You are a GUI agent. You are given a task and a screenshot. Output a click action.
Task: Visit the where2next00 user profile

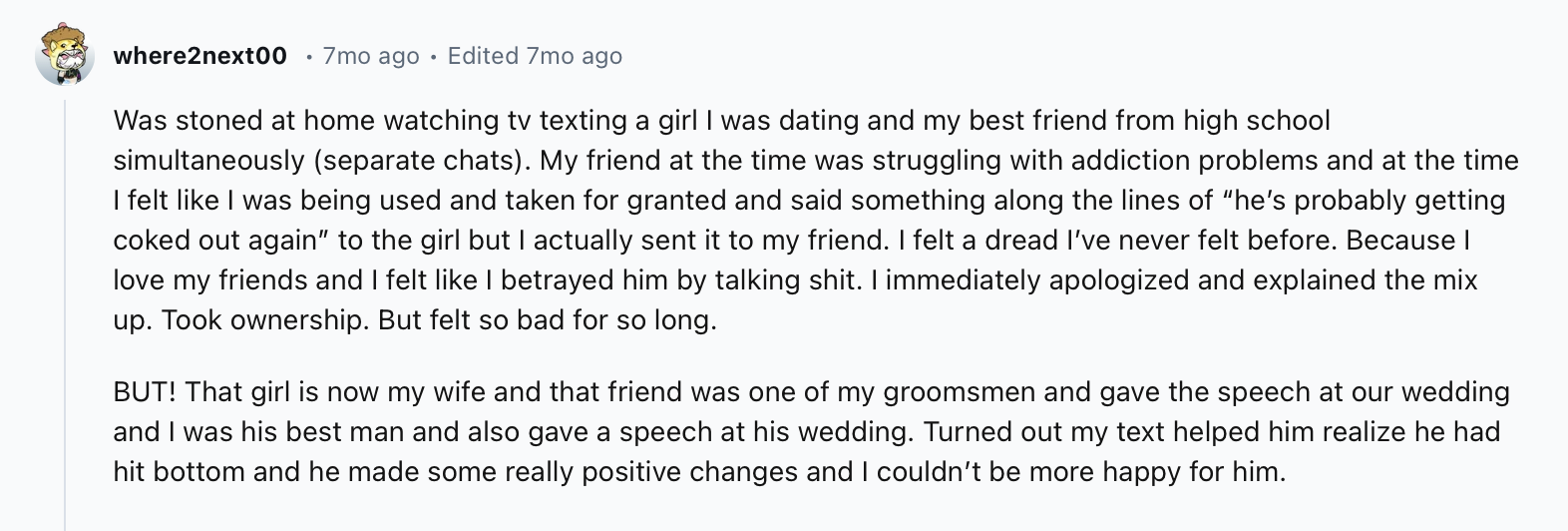point(200,56)
